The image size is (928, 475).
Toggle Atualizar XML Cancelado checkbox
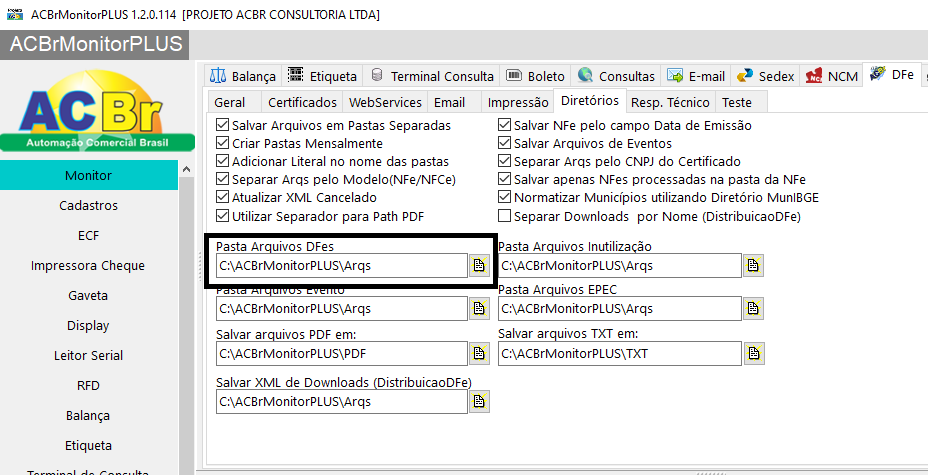click(x=297, y=198)
